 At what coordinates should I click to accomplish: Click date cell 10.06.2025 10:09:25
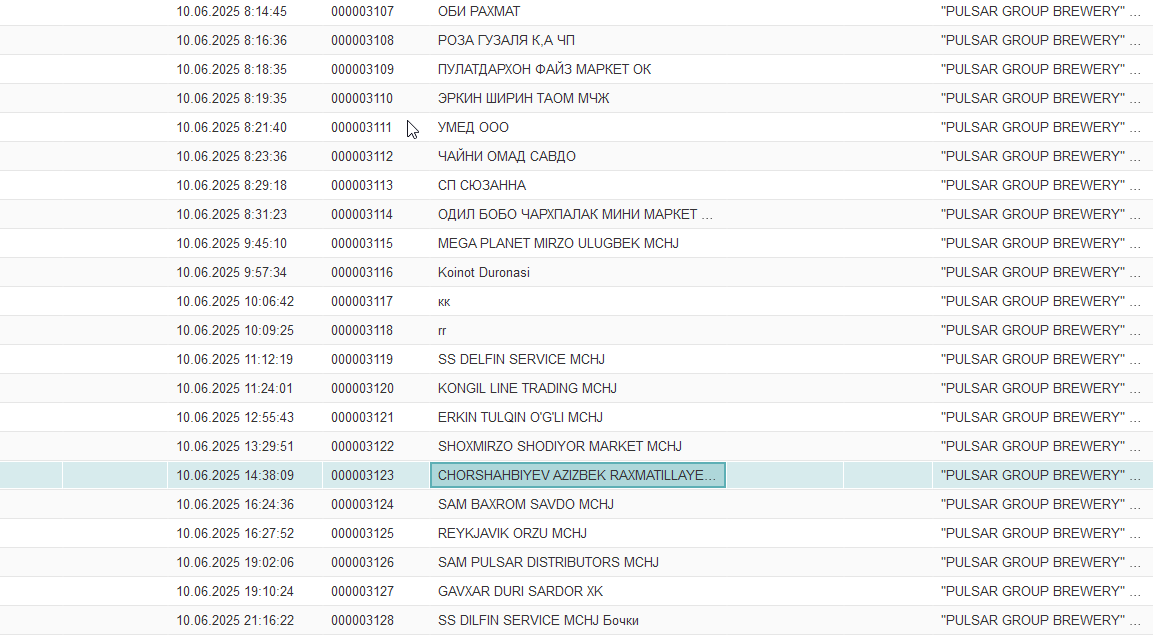(x=235, y=331)
